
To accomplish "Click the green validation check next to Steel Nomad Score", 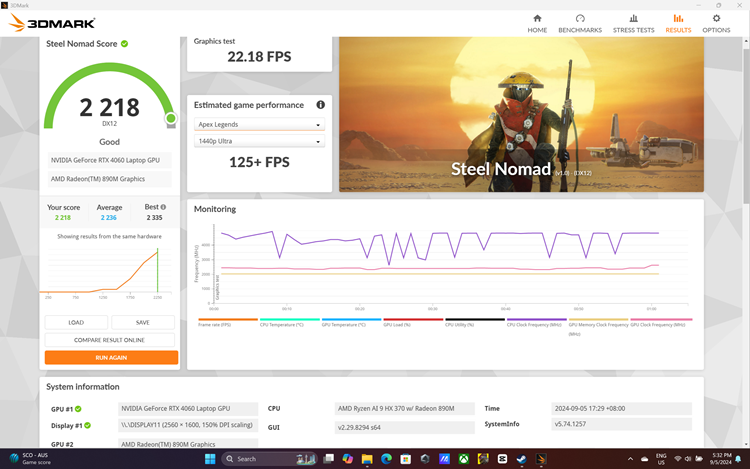I will 124,44.
